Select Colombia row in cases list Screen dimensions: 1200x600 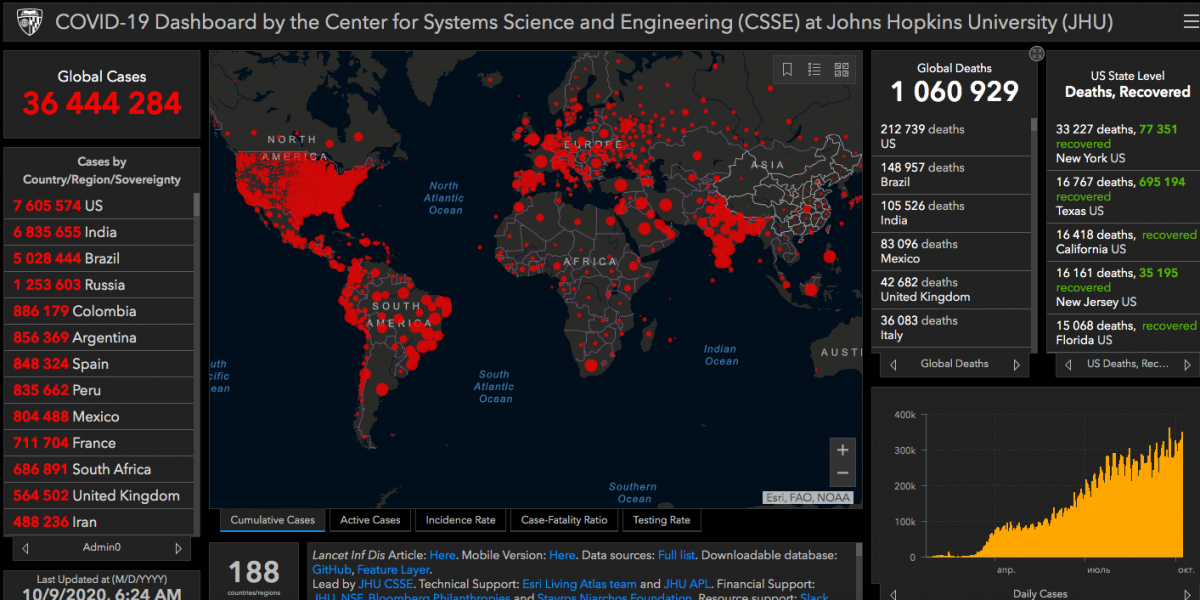(98, 311)
